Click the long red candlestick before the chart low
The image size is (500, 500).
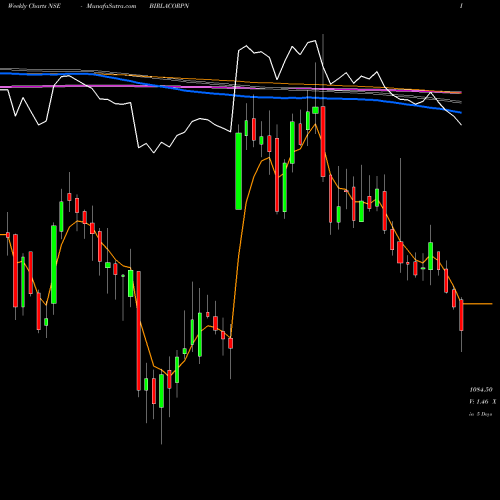(139, 331)
